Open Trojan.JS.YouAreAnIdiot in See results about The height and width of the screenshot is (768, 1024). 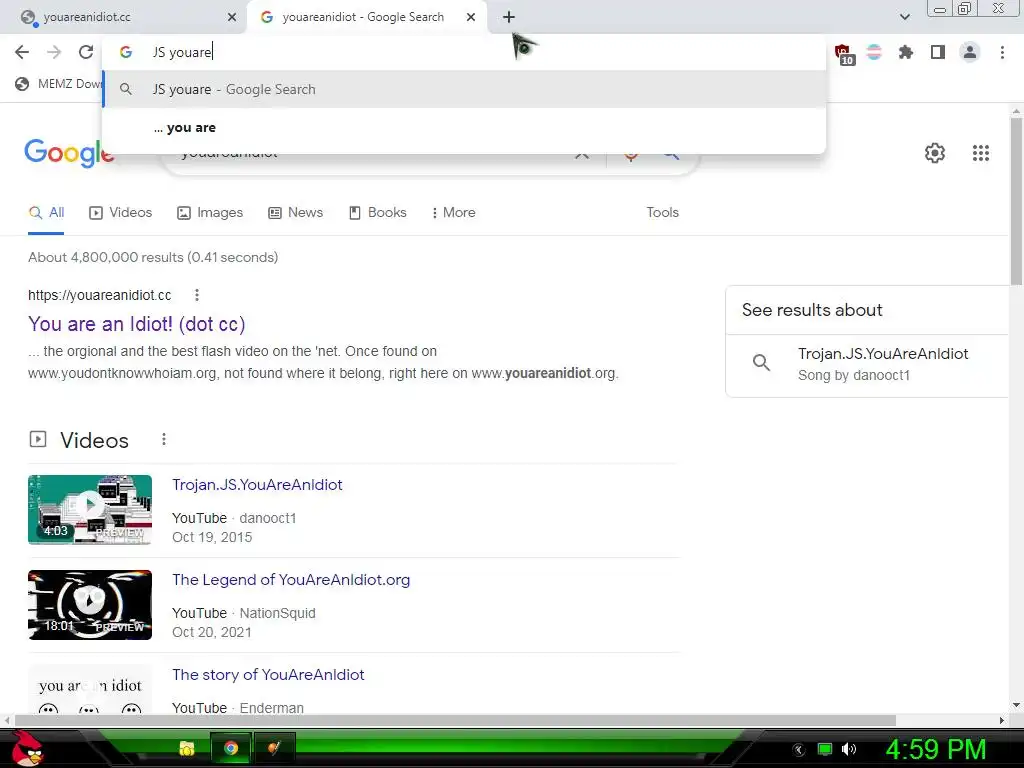tap(883, 354)
